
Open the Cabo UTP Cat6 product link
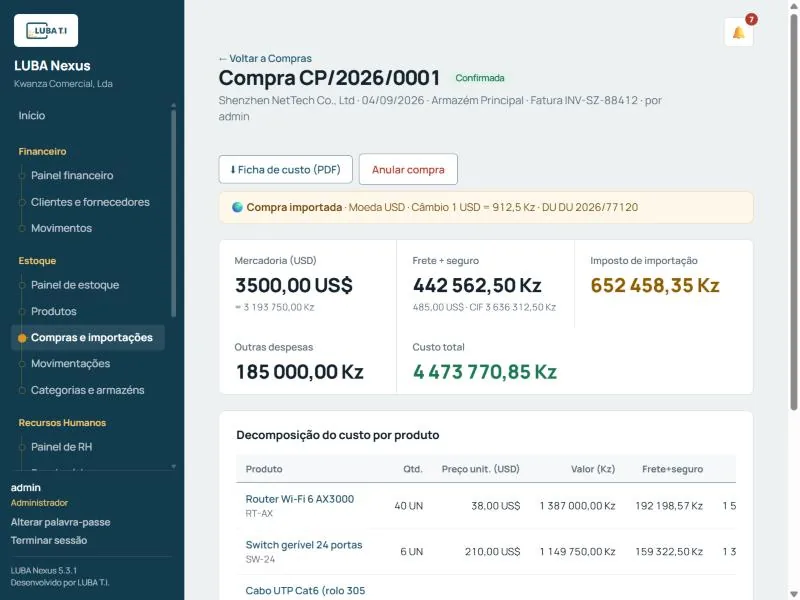305,591
